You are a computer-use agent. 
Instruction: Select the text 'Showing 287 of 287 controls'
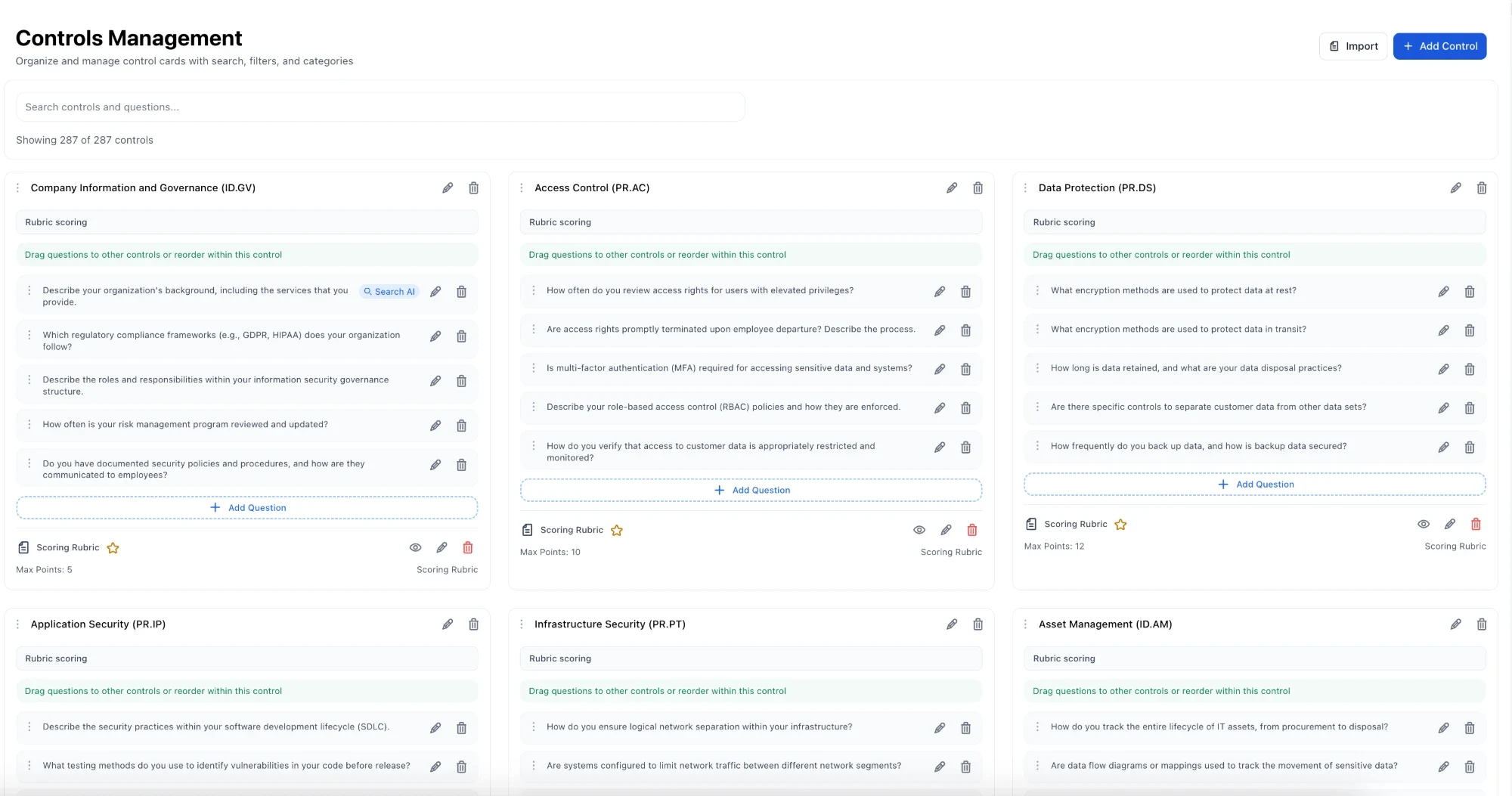[85, 141]
